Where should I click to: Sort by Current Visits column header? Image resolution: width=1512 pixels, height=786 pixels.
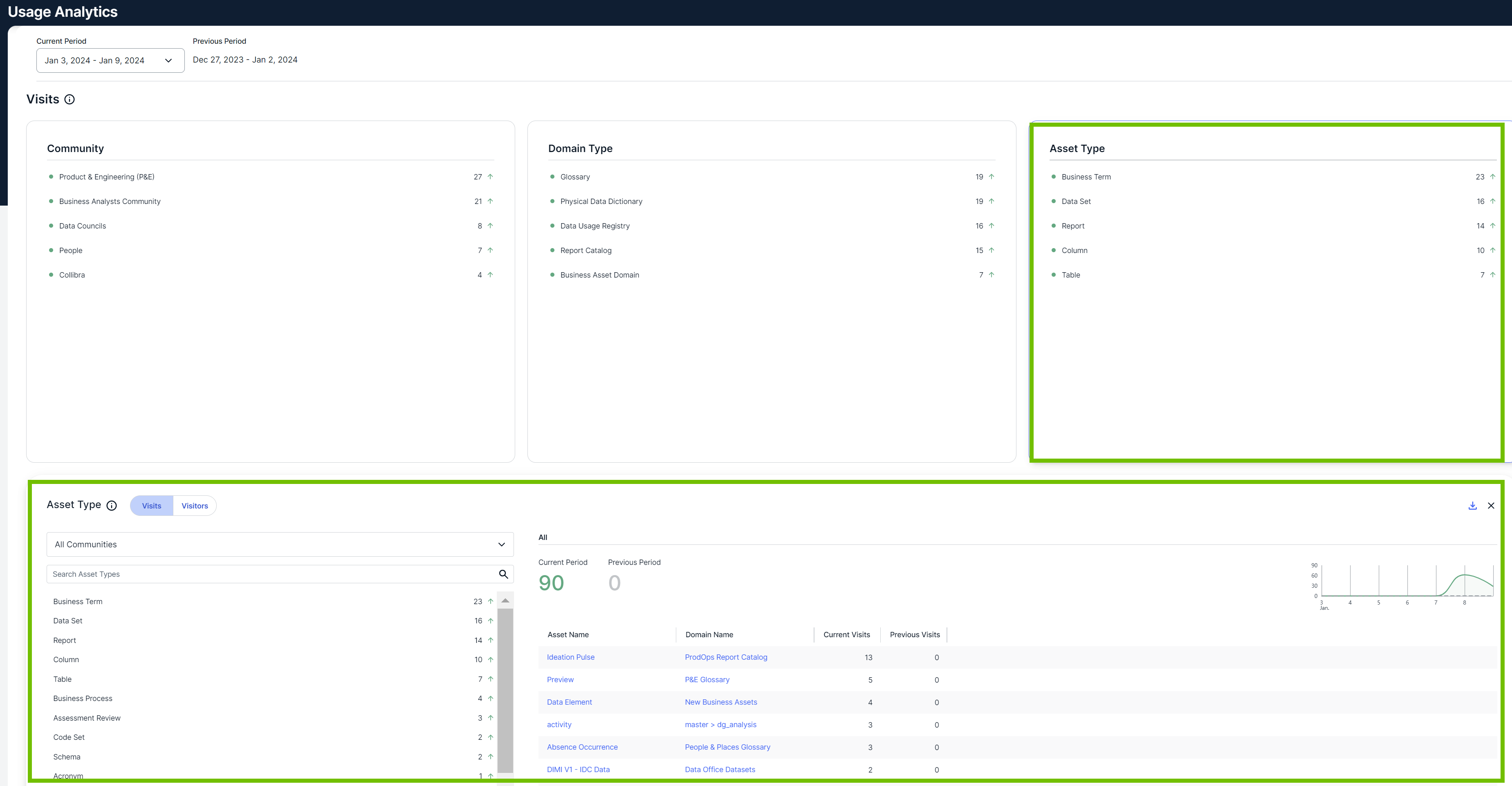pos(847,635)
